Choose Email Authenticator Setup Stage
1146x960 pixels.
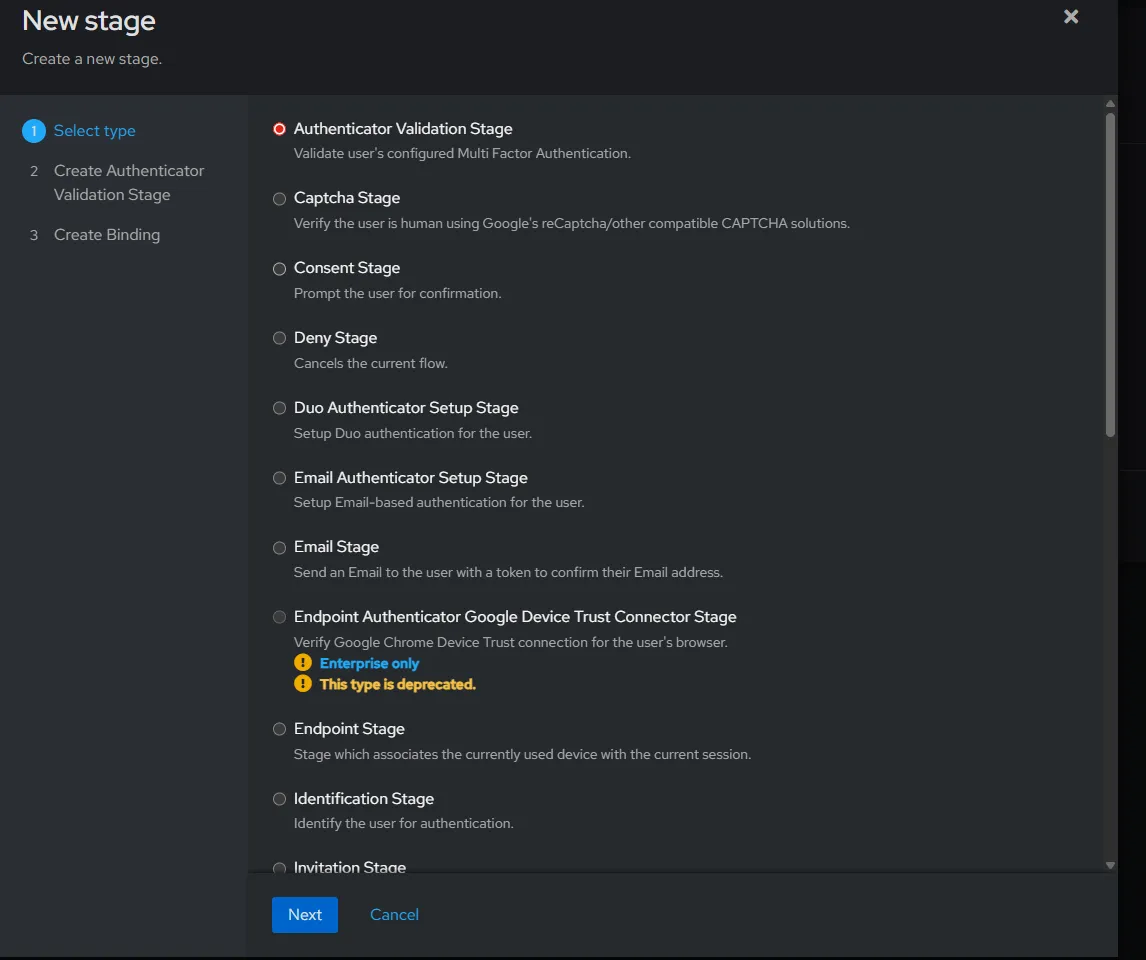pyautogui.click(x=280, y=478)
